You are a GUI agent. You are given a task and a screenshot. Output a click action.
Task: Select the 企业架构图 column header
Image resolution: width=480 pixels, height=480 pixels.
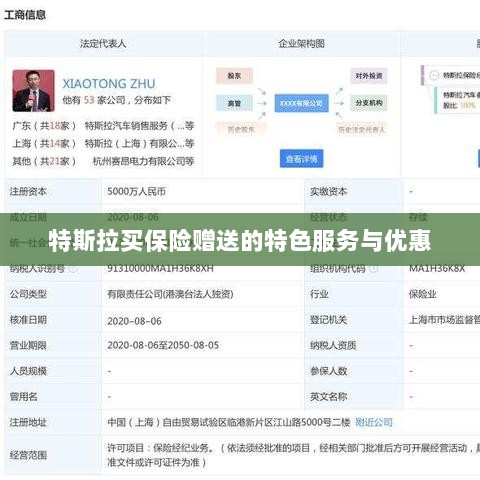click(301, 43)
